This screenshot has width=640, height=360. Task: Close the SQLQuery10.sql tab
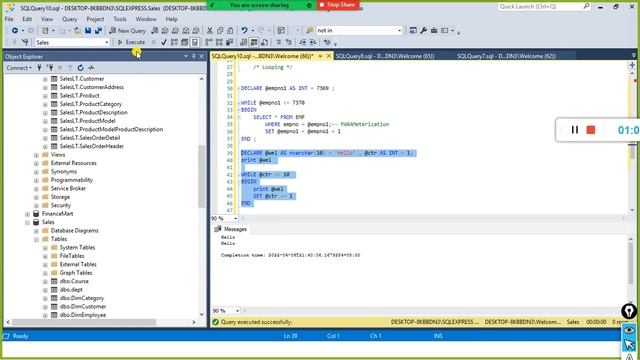point(329,56)
